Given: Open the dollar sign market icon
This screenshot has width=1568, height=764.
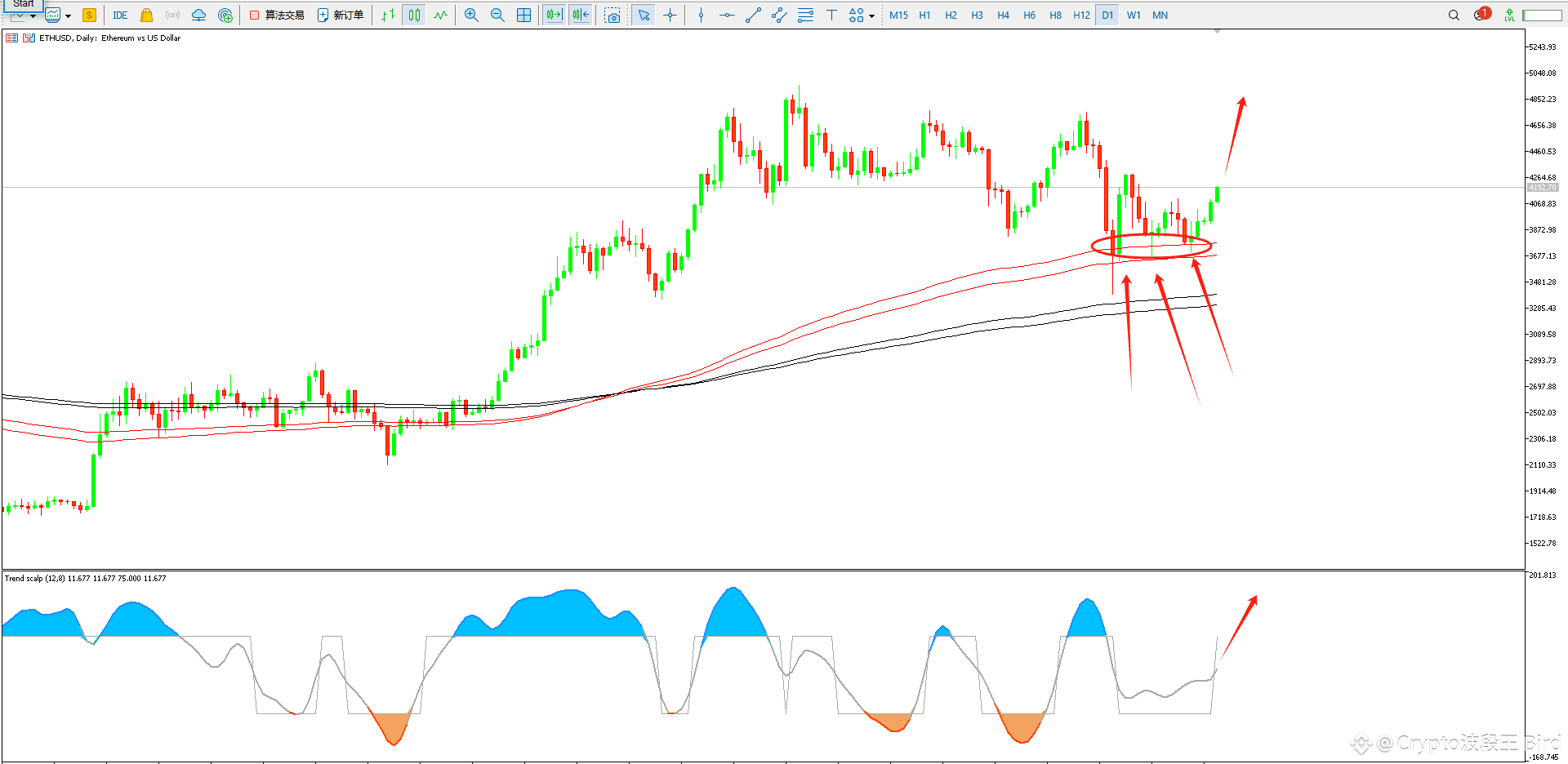Looking at the screenshot, I should pyautogui.click(x=89, y=16).
